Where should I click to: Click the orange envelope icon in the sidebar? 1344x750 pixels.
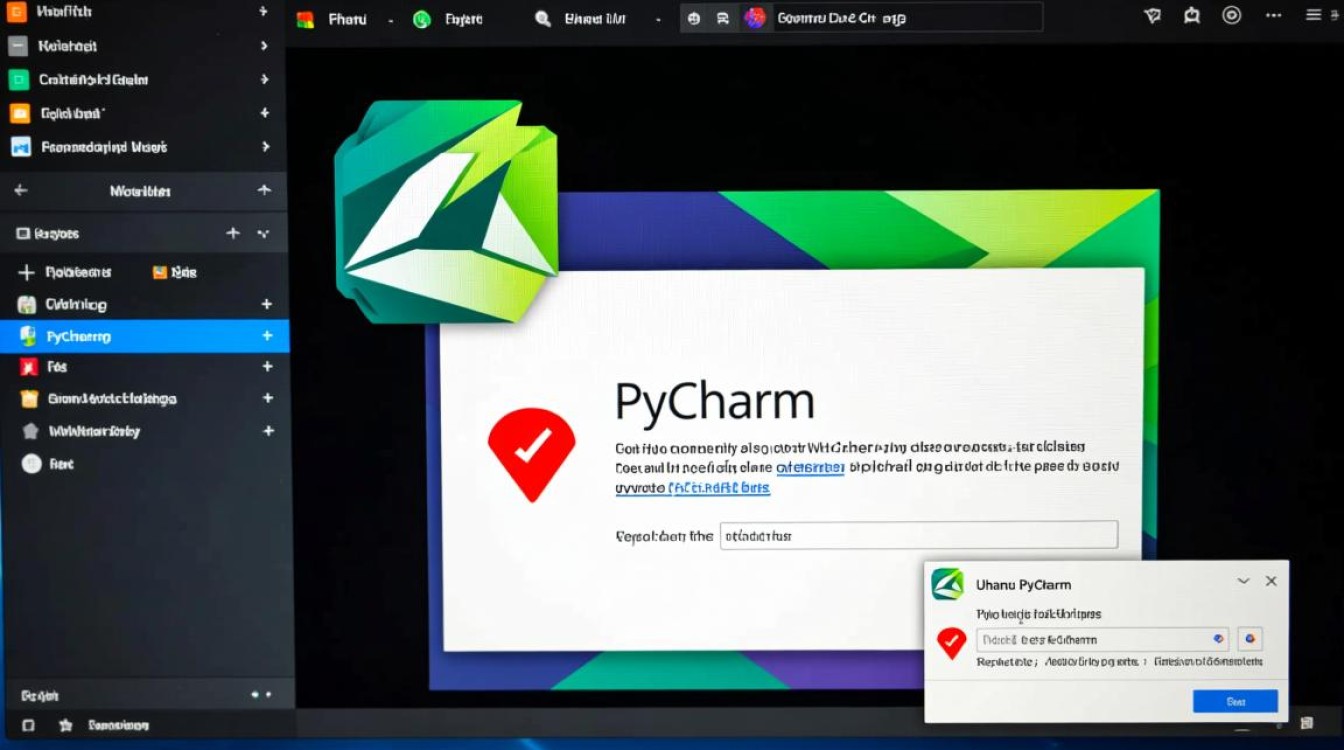(19, 113)
